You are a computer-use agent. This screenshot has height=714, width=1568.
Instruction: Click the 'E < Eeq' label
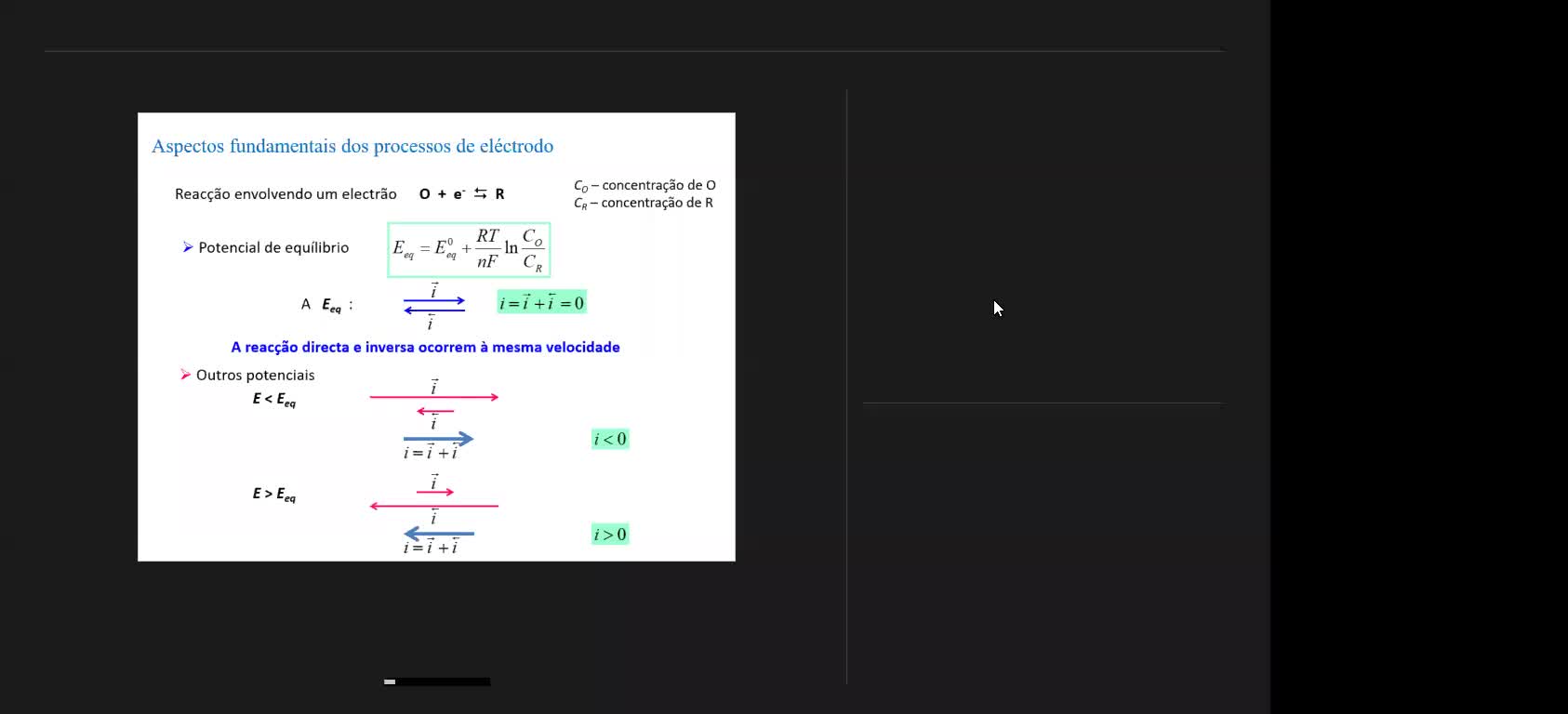click(x=273, y=399)
